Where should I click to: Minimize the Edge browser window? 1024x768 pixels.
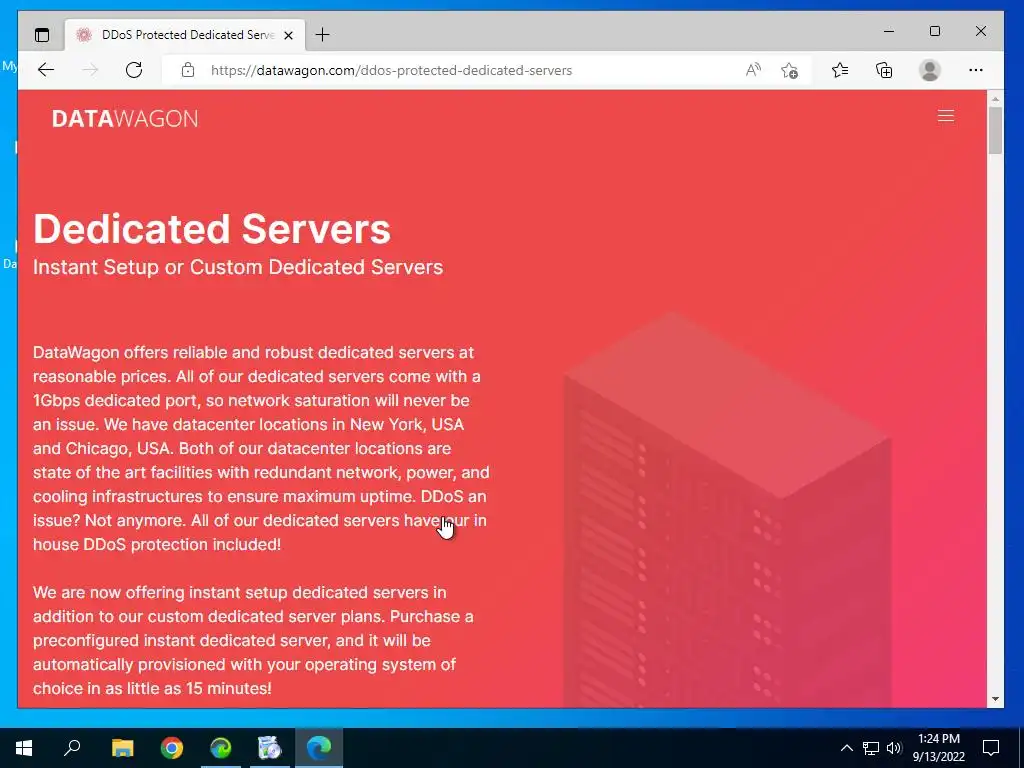pyautogui.click(x=889, y=31)
